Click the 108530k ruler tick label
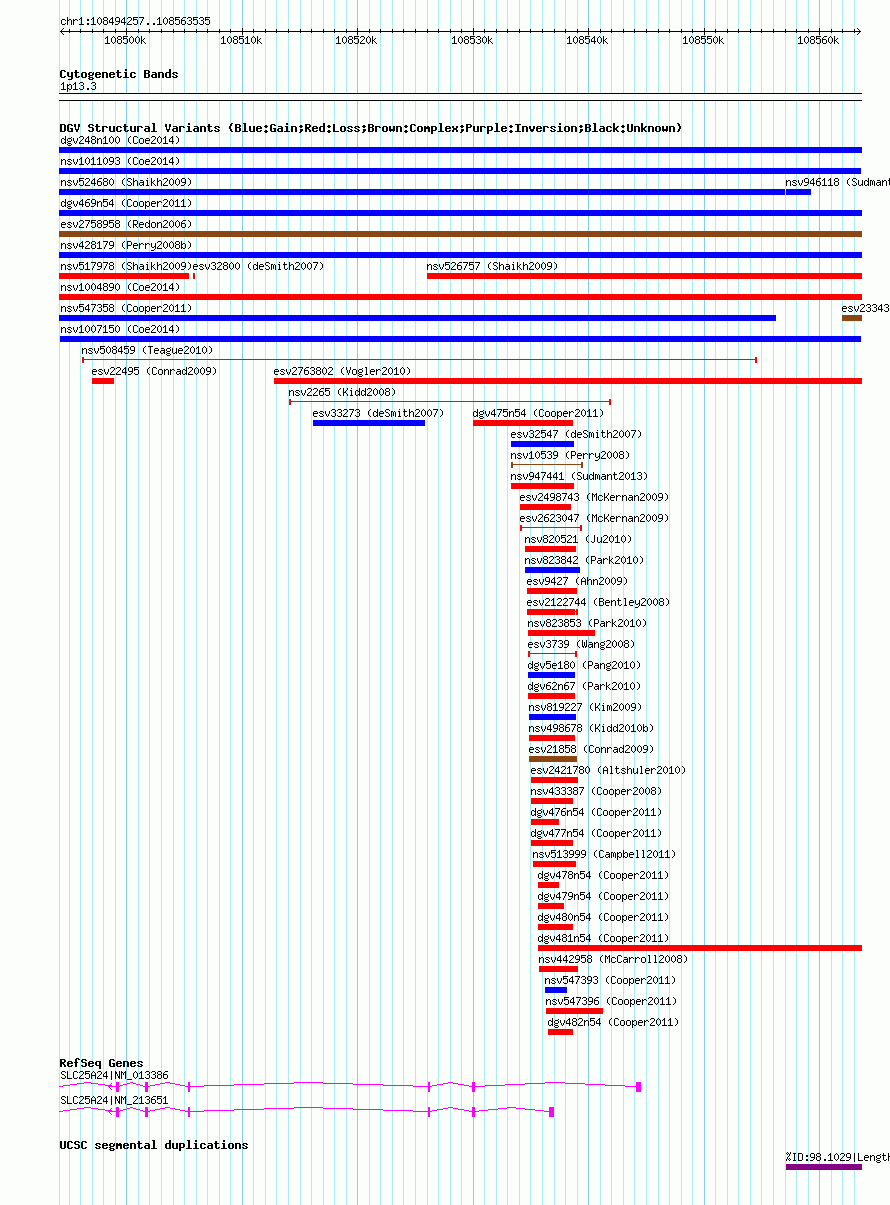Screen dimensions: 890x1205 pyautogui.click(x=472, y=41)
